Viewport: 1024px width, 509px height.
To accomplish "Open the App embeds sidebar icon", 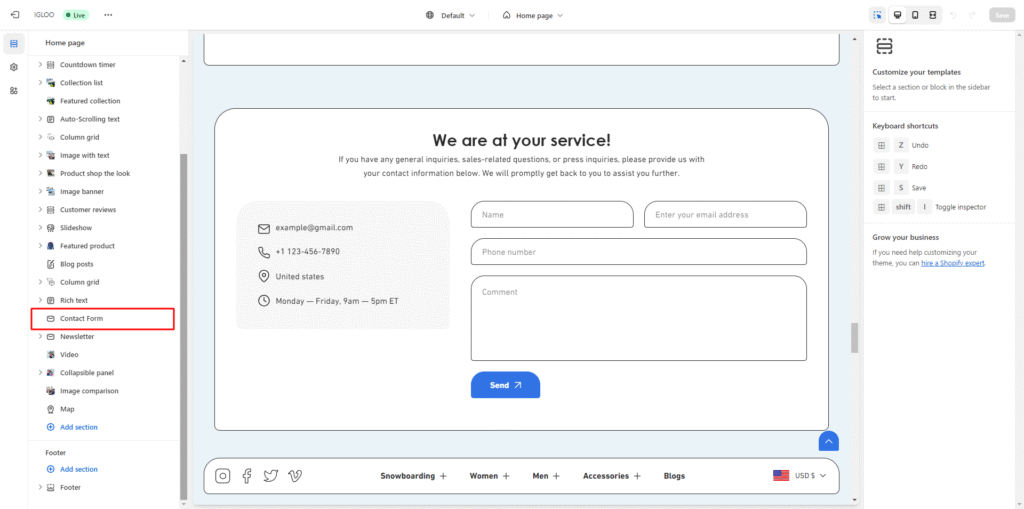I will pyautogui.click(x=14, y=91).
